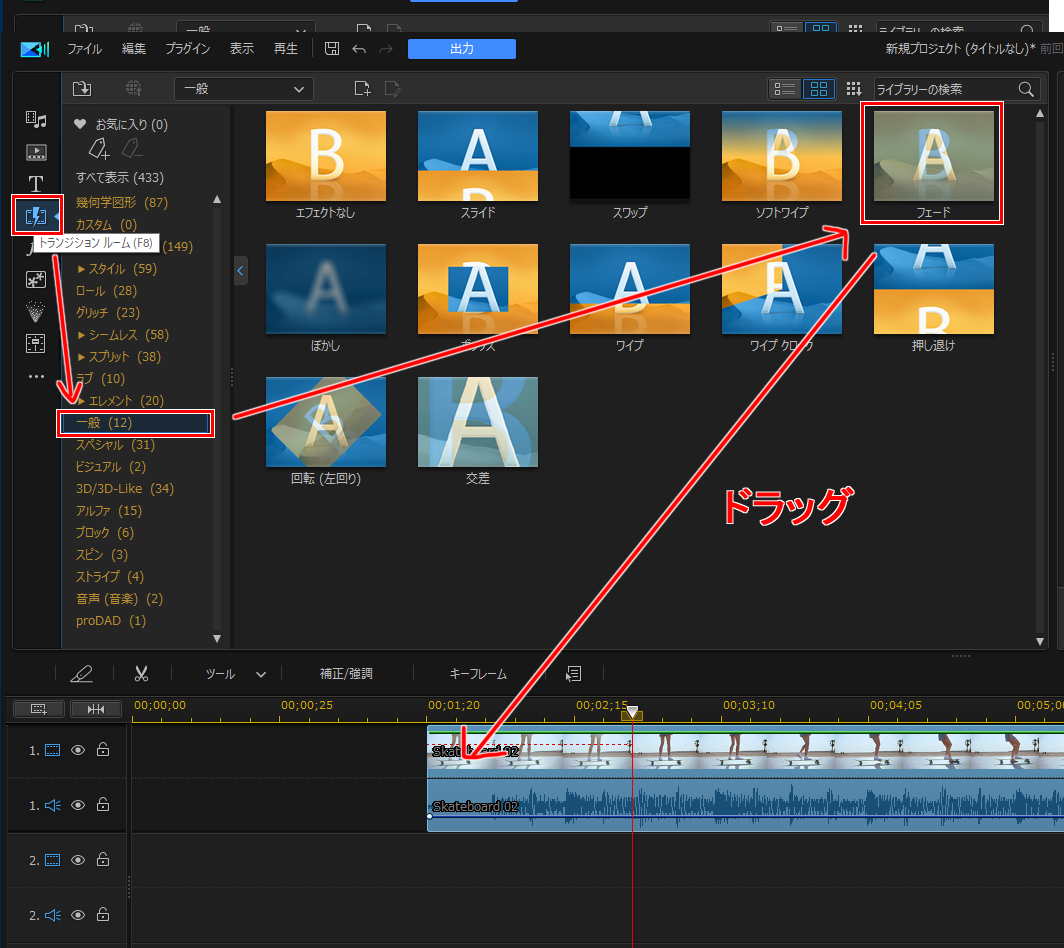Open the Transition Room in the sidebar
Viewport: 1064px width, 948px height.
tap(36, 215)
